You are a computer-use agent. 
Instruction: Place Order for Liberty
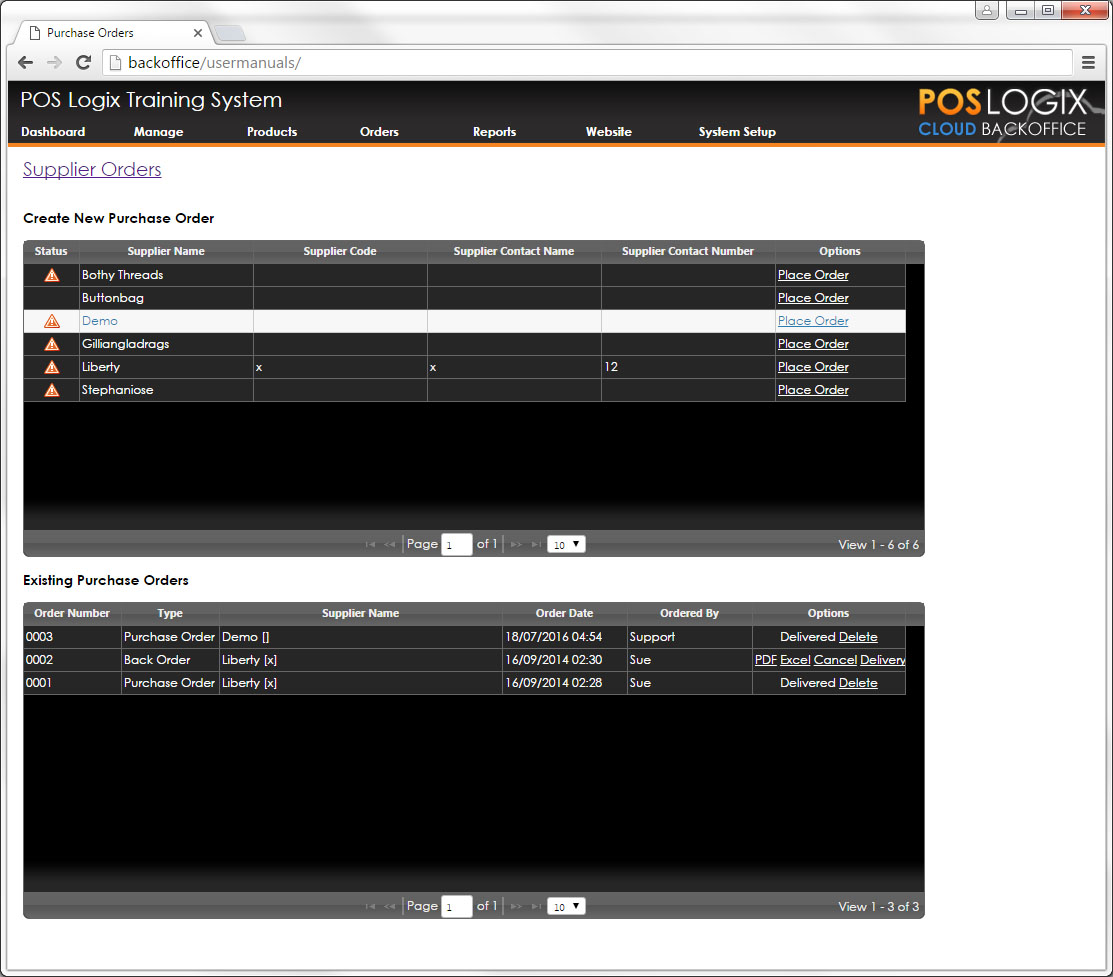click(813, 367)
